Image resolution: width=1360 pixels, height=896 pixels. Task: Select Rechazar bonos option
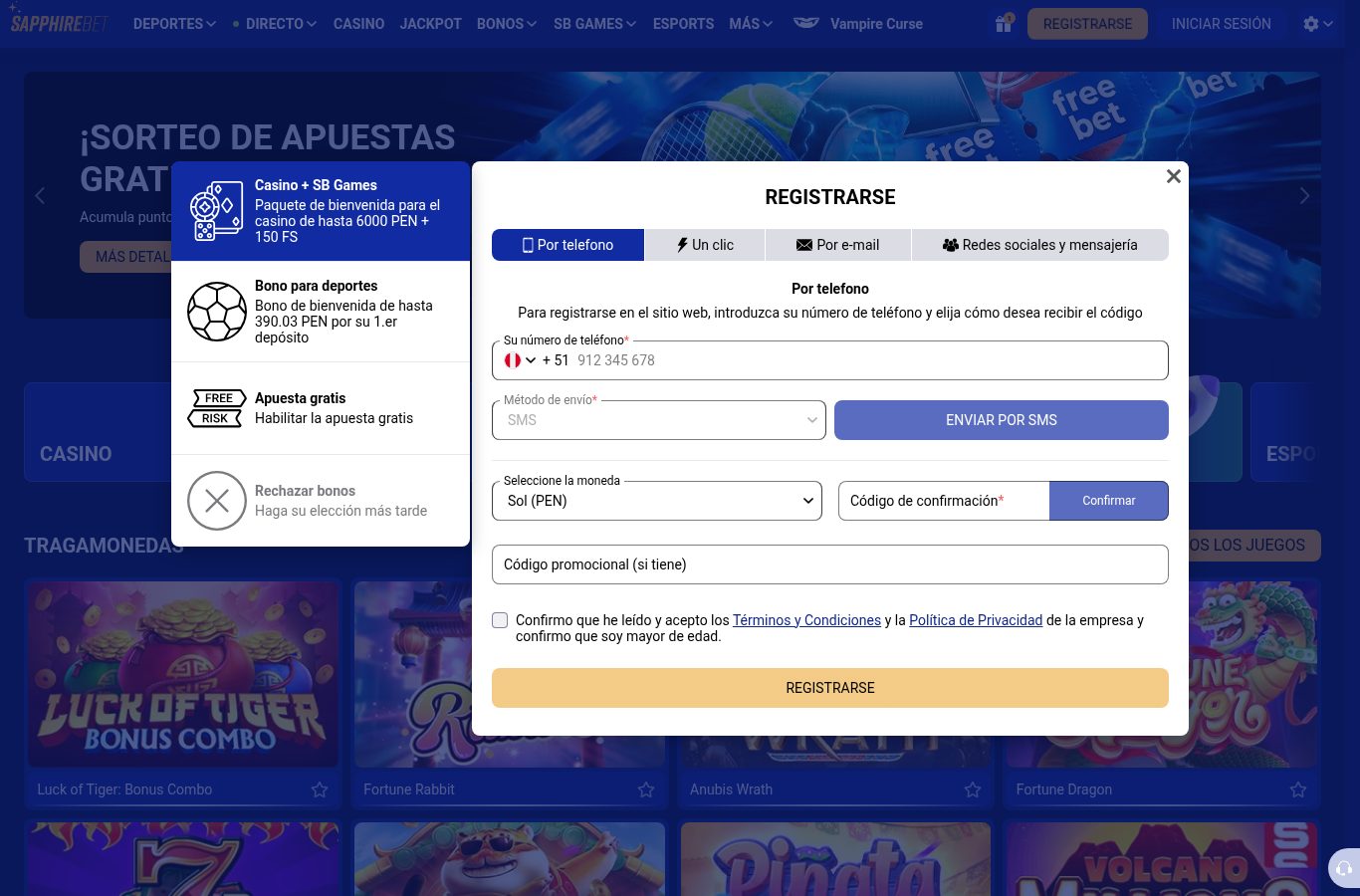tap(321, 501)
